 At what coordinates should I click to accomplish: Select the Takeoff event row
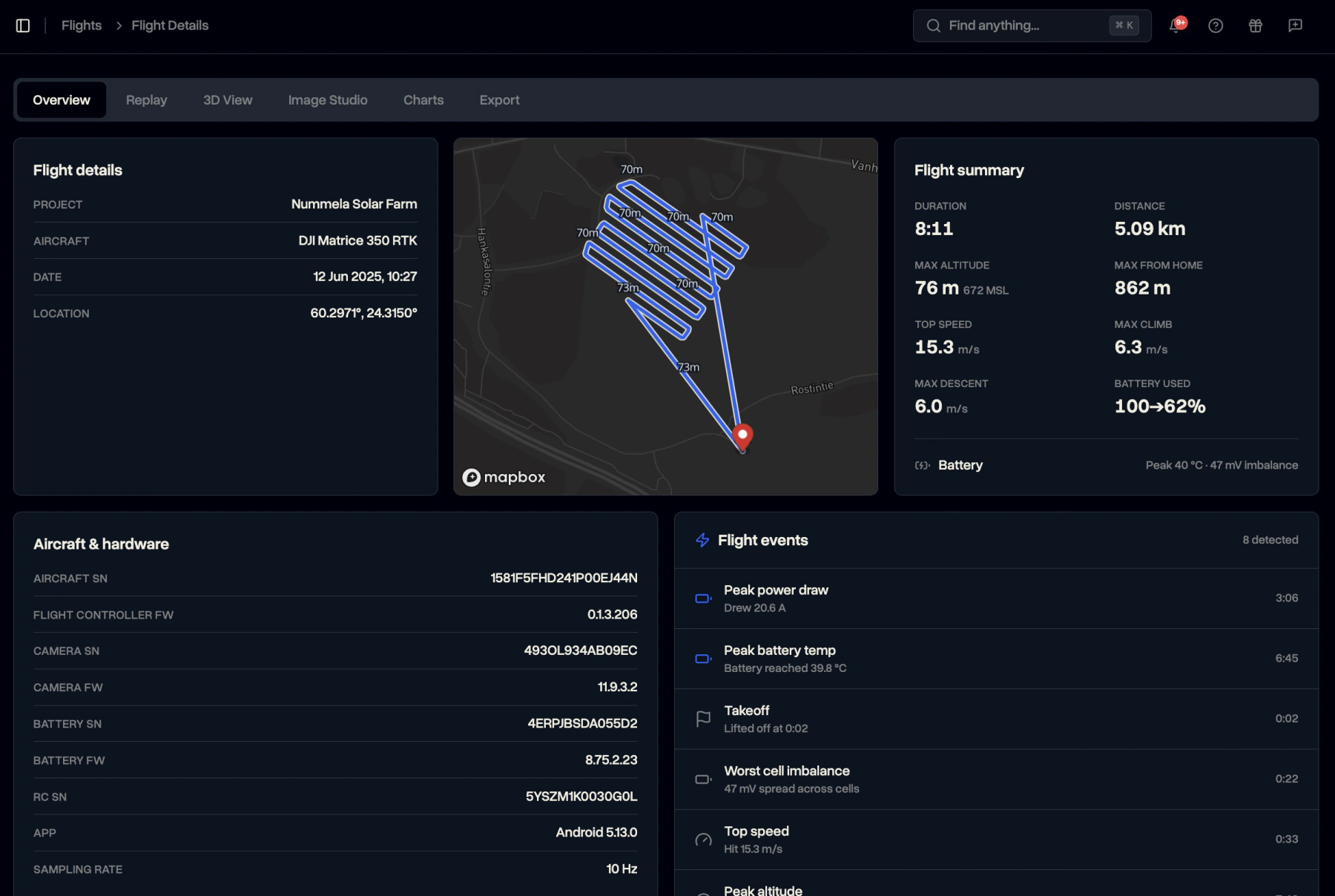coord(996,719)
